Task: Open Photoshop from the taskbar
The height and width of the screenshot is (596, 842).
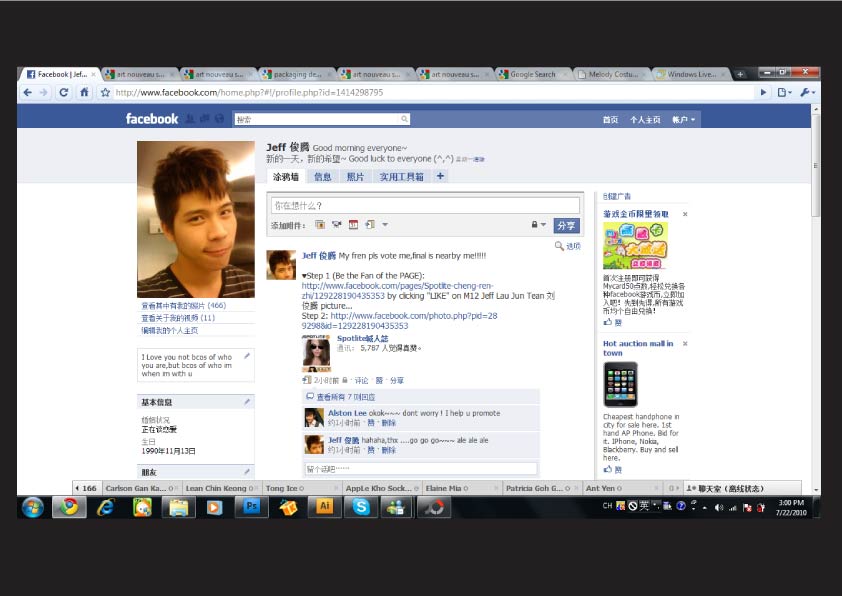Action: click(251, 507)
